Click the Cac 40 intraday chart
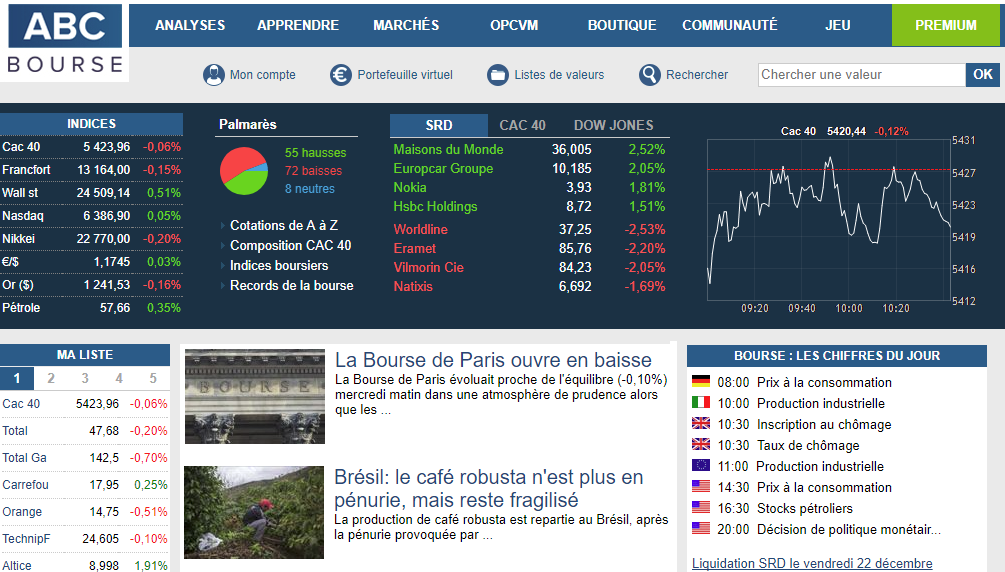 (x=829, y=220)
